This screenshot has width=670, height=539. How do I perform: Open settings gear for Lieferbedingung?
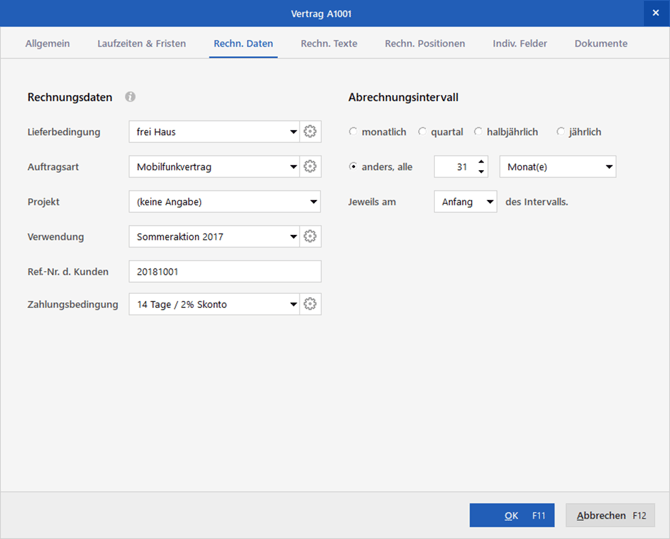[x=310, y=132]
